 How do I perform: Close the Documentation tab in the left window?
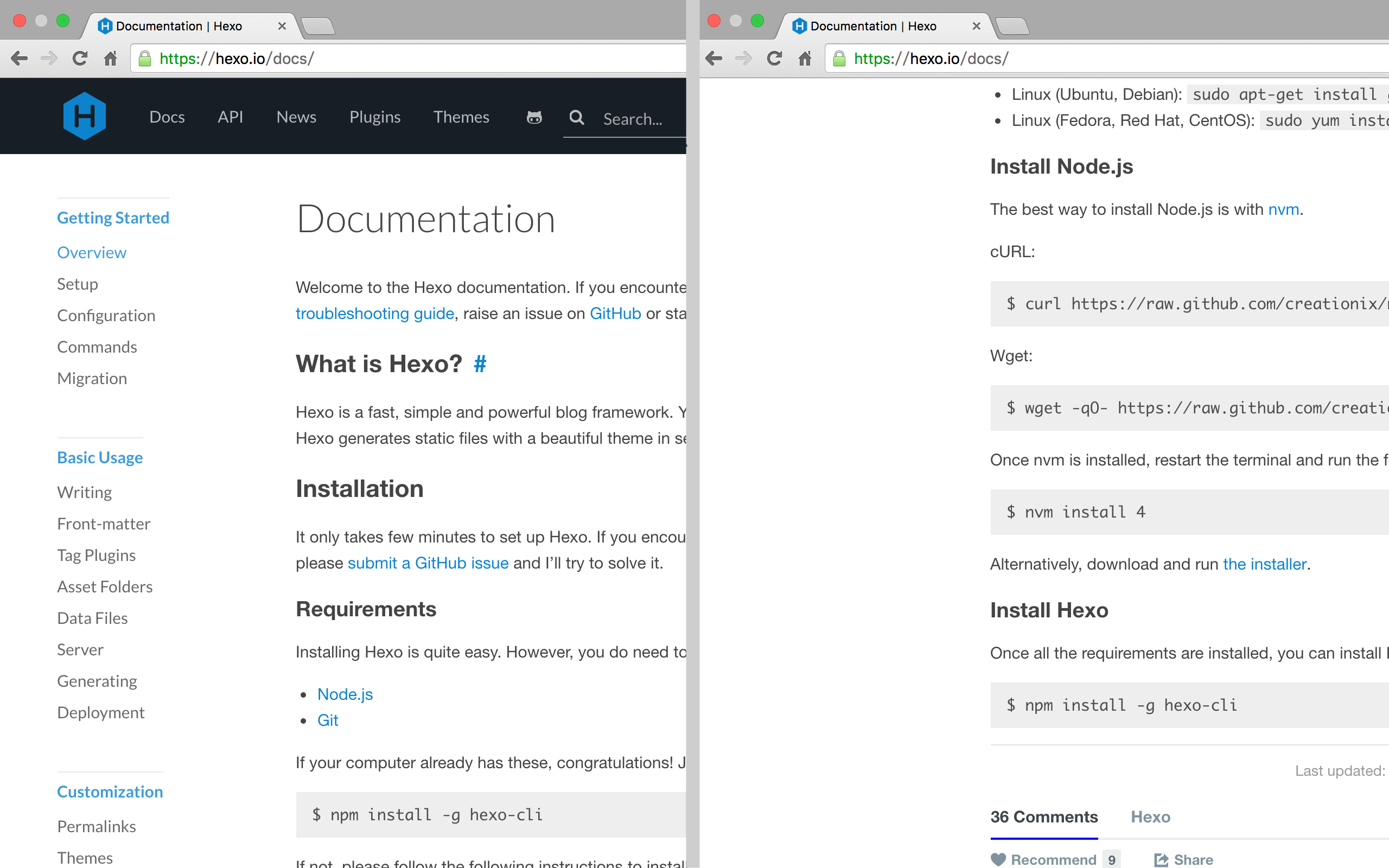(282, 27)
